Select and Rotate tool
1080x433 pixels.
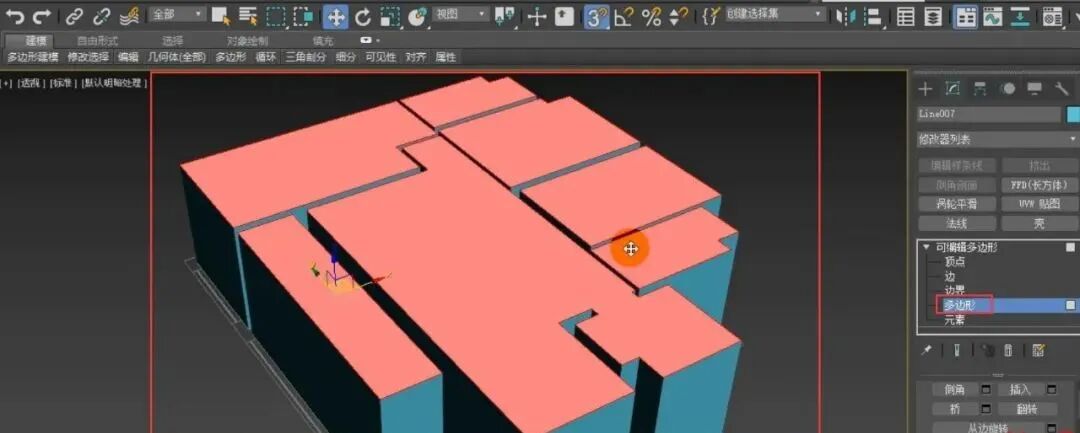[363, 17]
